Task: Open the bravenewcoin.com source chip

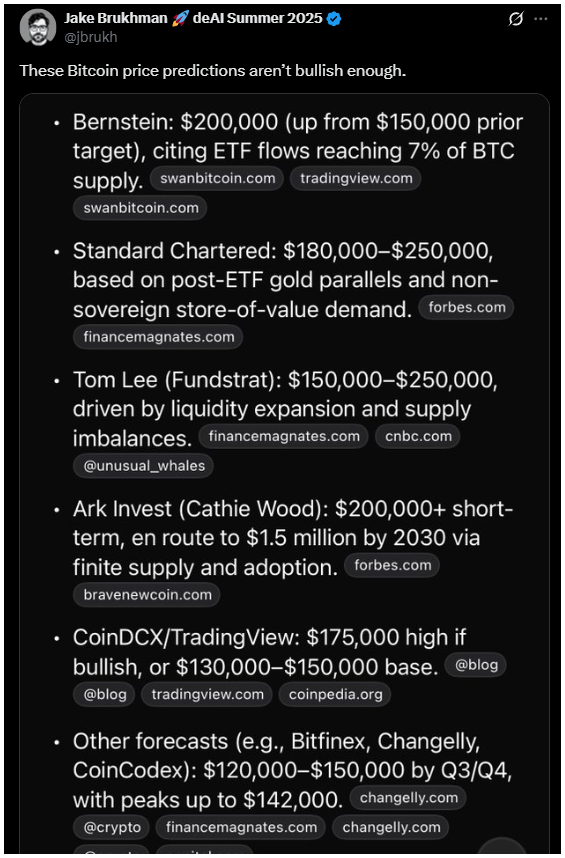Action: coord(147,595)
